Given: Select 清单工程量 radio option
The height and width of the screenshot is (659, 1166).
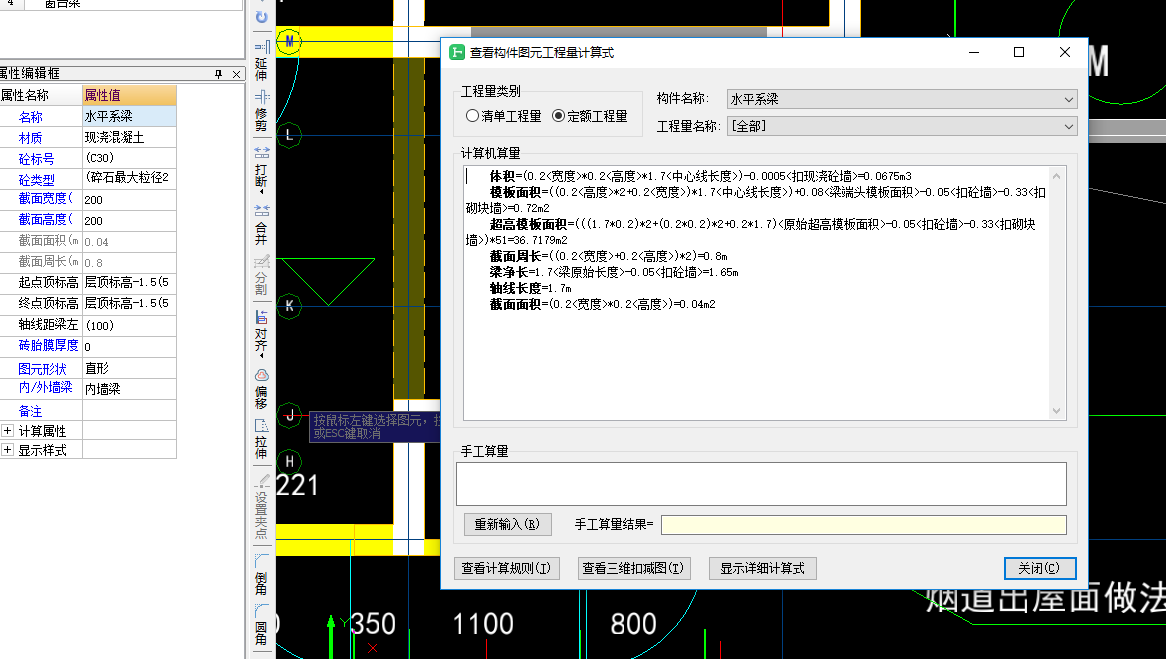Looking at the screenshot, I should pos(503,116).
